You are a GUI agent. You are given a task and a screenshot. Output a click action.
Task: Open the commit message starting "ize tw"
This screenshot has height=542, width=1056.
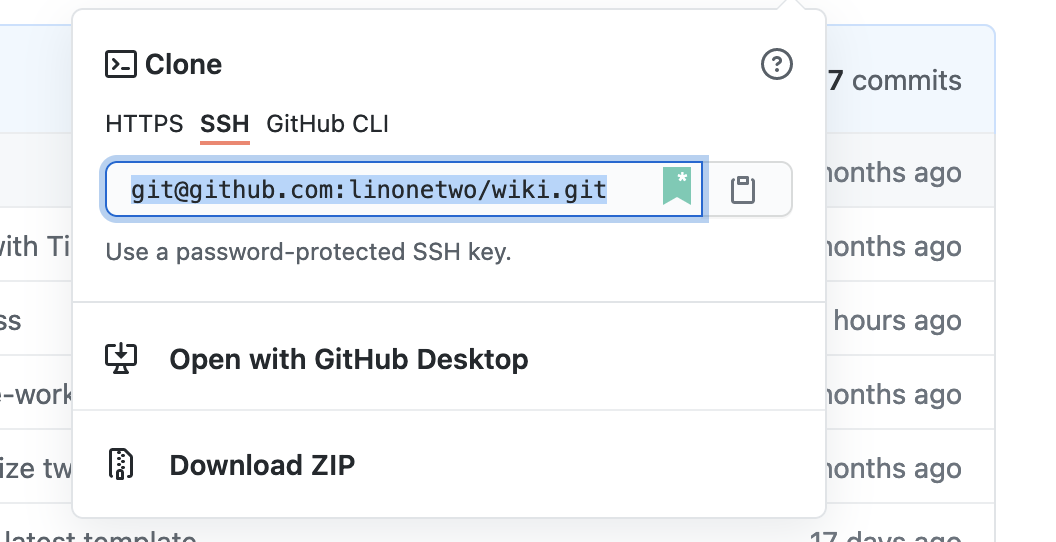[35, 467]
